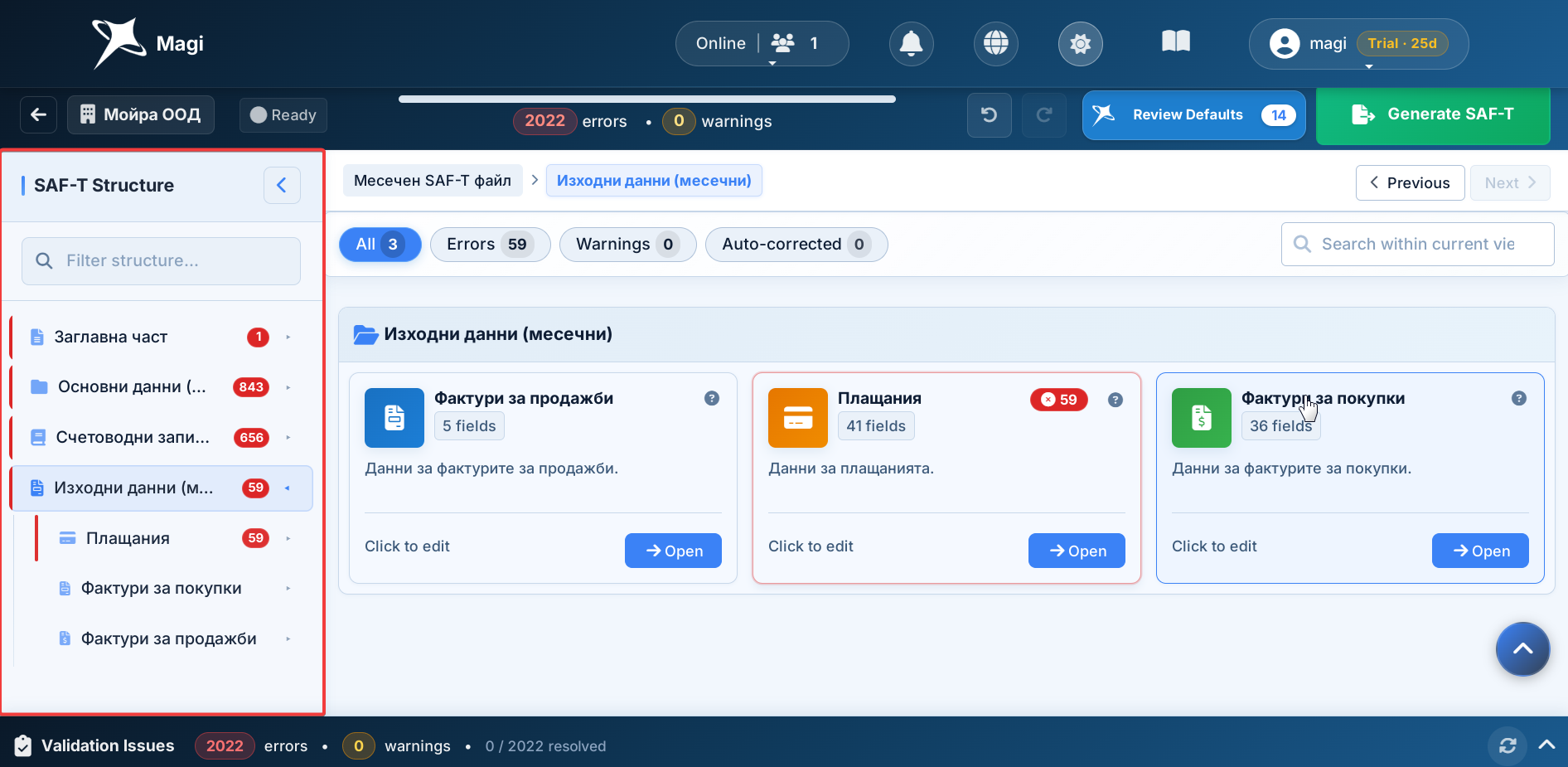Image resolution: width=1568 pixels, height=767 pixels.
Task: Toggle the theme sun icon
Action: (x=1080, y=43)
